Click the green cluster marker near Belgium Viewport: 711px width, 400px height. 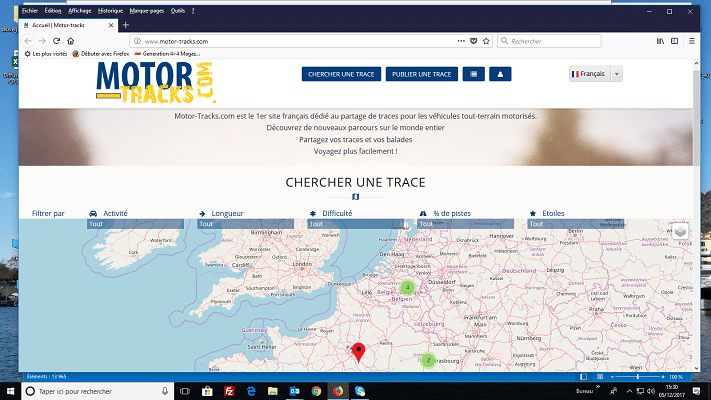click(x=406, y=288)
